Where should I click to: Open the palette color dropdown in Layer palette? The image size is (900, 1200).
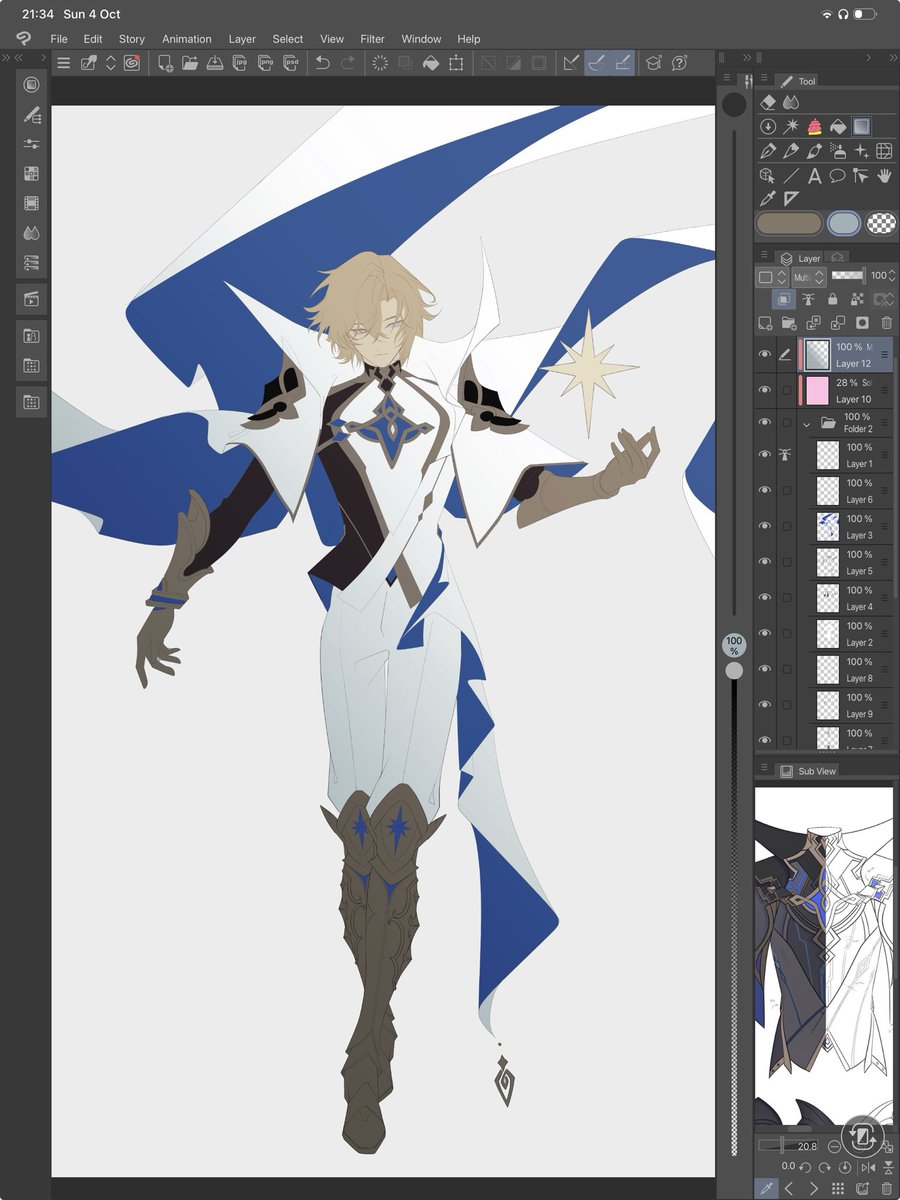pyautogui.click(x=772, y=276)
